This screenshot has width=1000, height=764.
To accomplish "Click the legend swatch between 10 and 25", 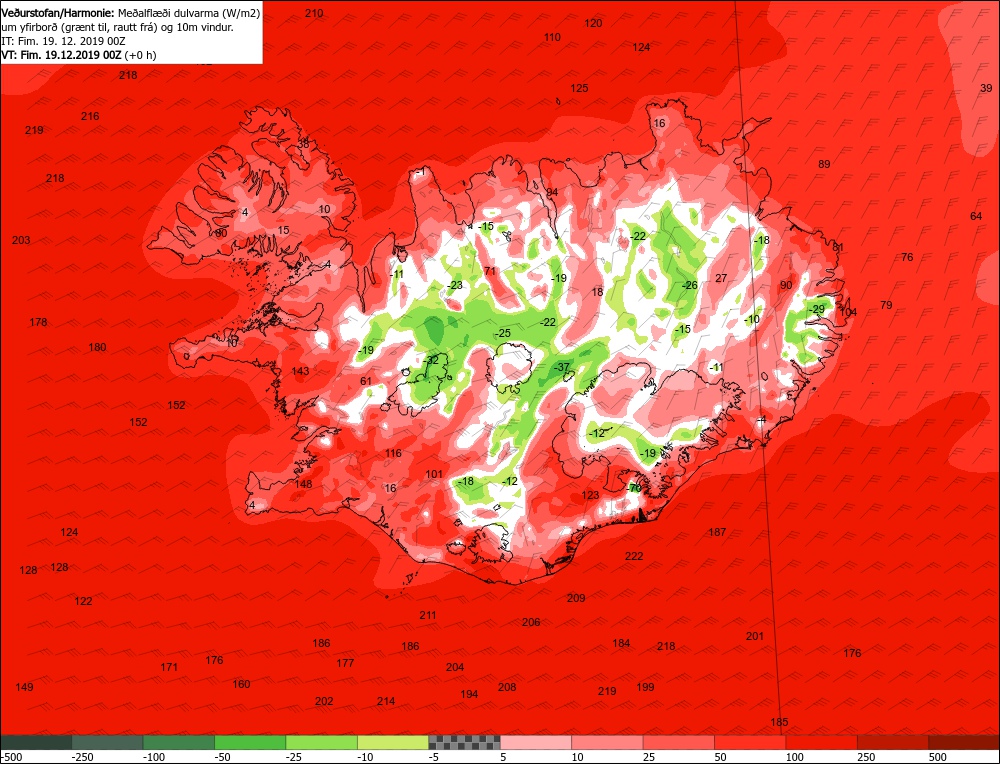I will 608,742.
